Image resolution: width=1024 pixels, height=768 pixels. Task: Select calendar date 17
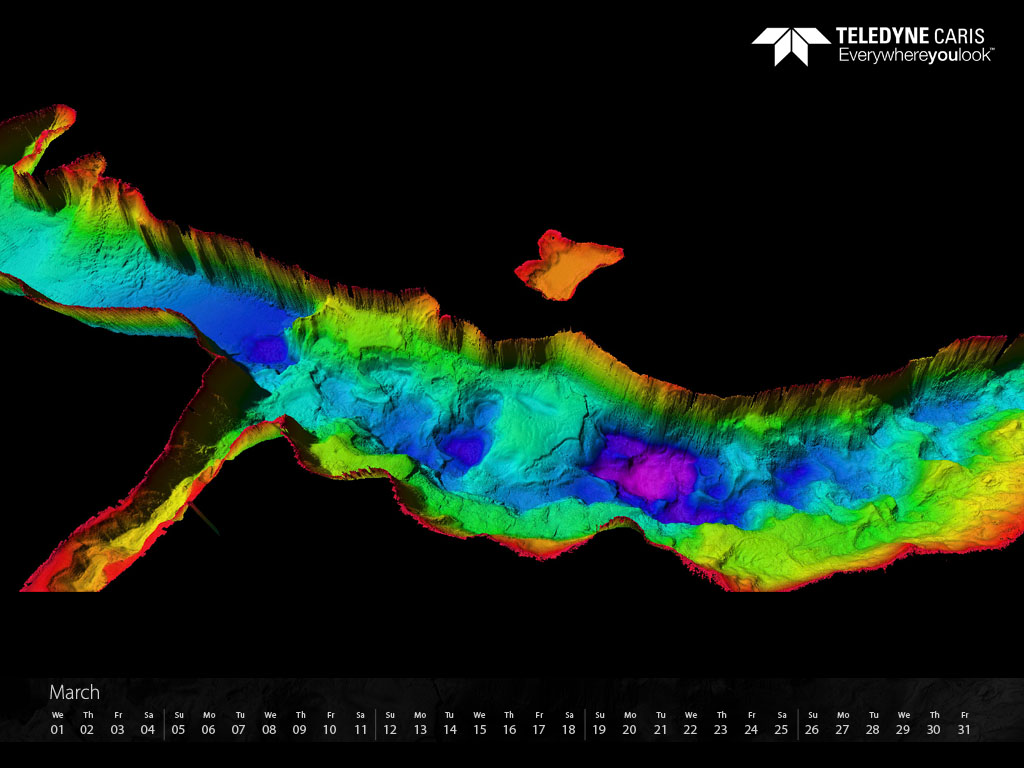539,729
